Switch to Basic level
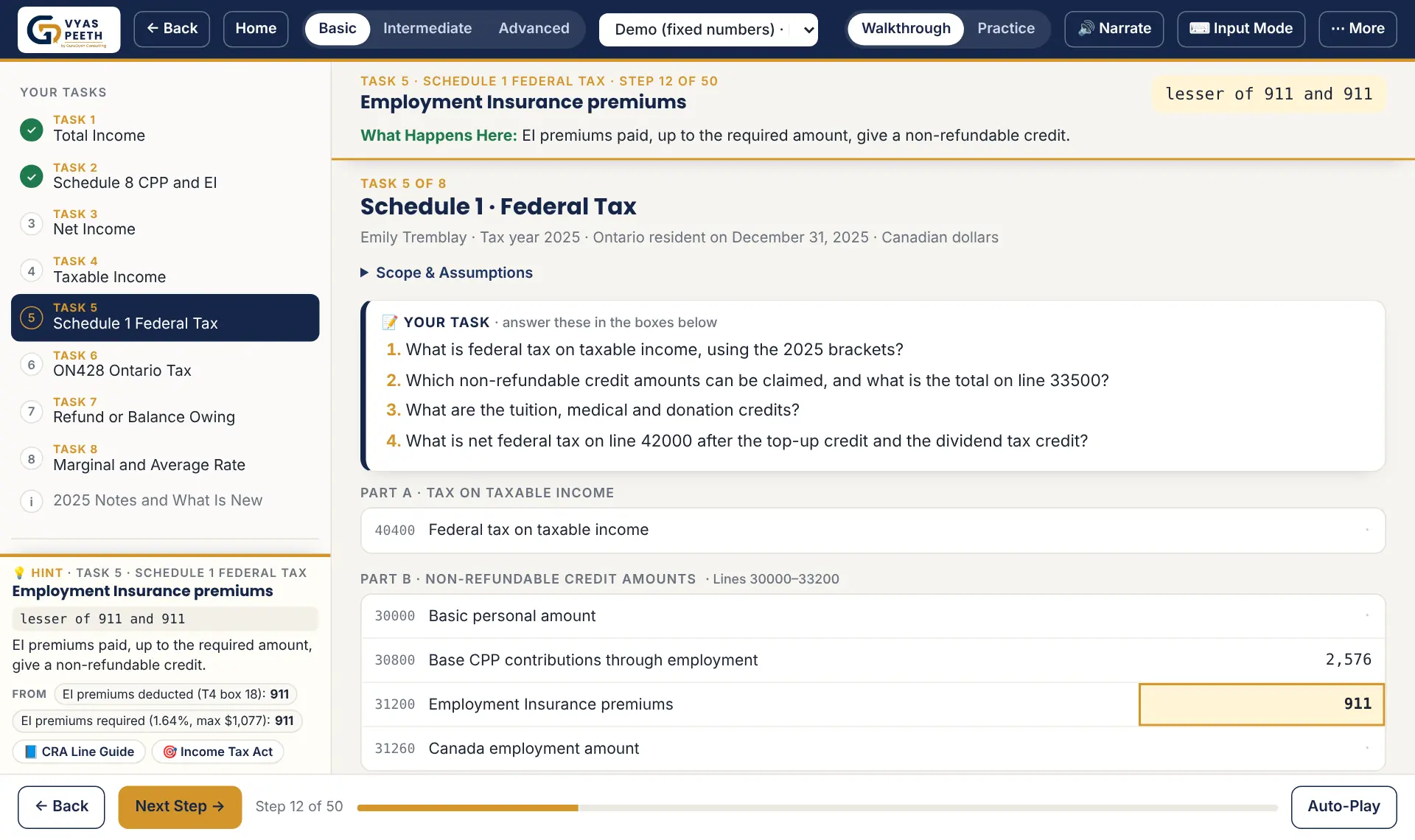Image resolution: width=1415 pixels, height=840 pixels. click(338, 29)
